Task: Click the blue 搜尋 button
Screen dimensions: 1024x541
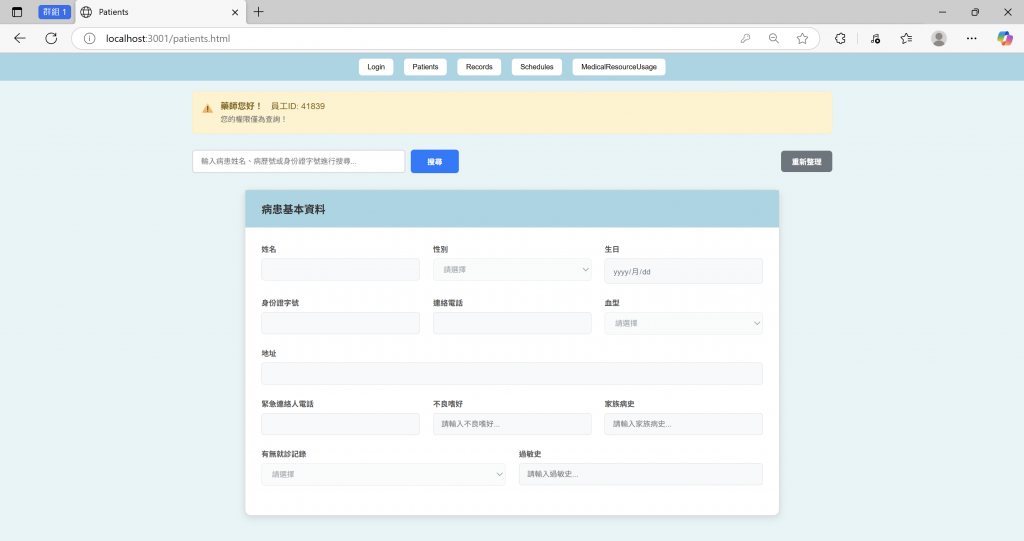Action: (435, 161)
